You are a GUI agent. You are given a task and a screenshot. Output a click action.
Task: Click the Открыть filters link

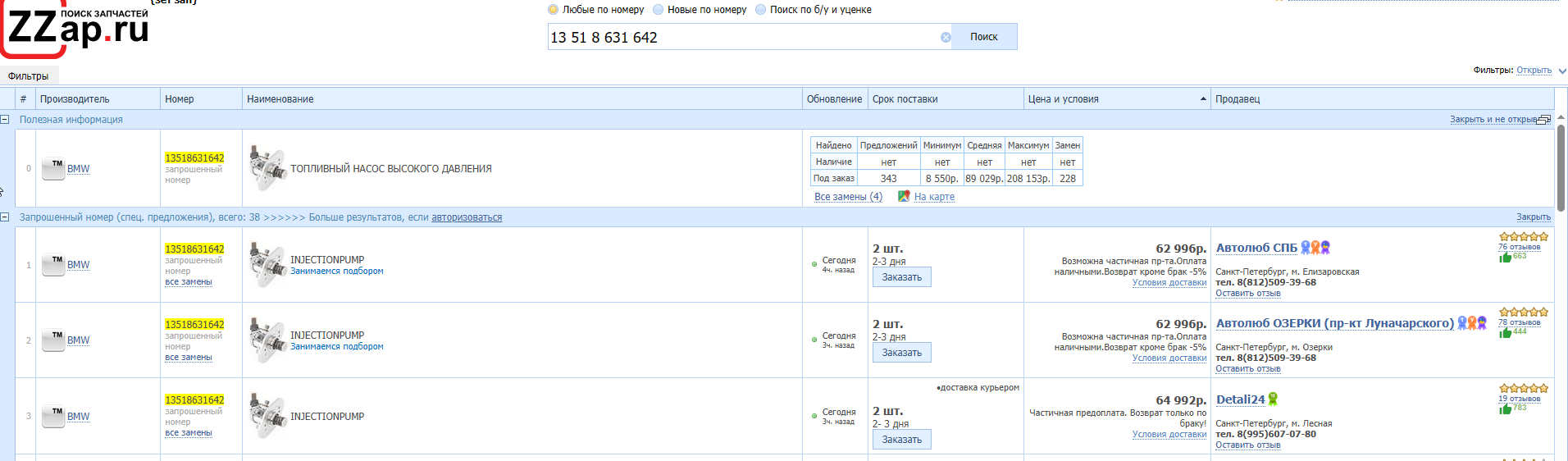1534,71
